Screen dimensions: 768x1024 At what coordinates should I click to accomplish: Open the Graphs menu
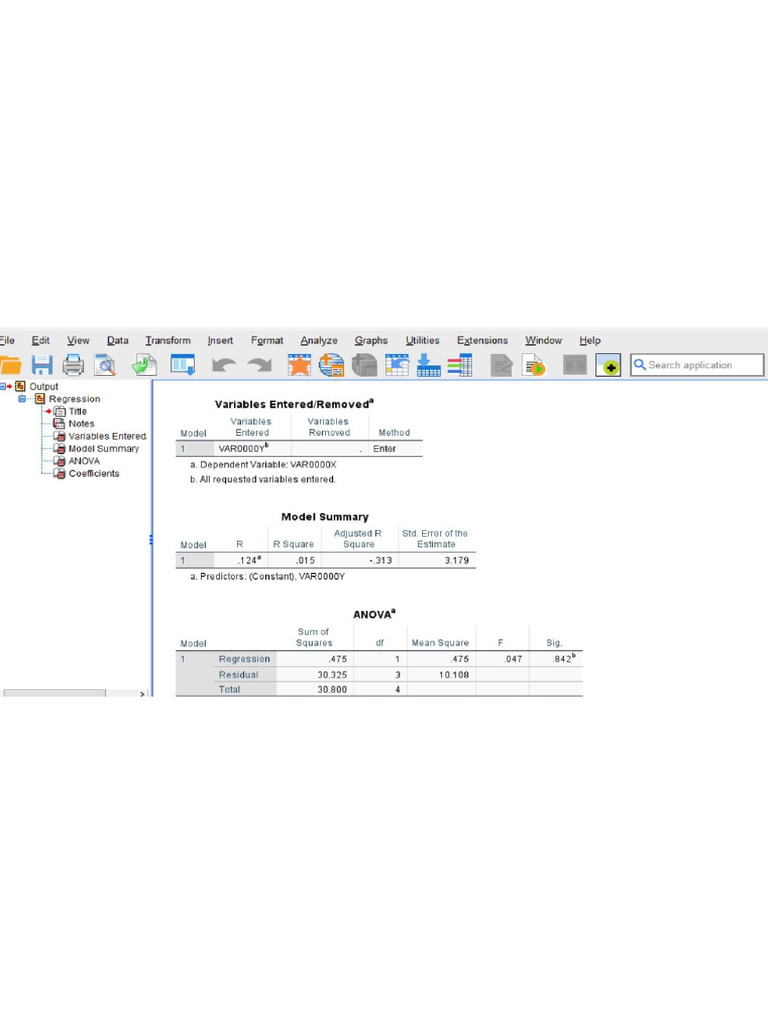[371, 340]
